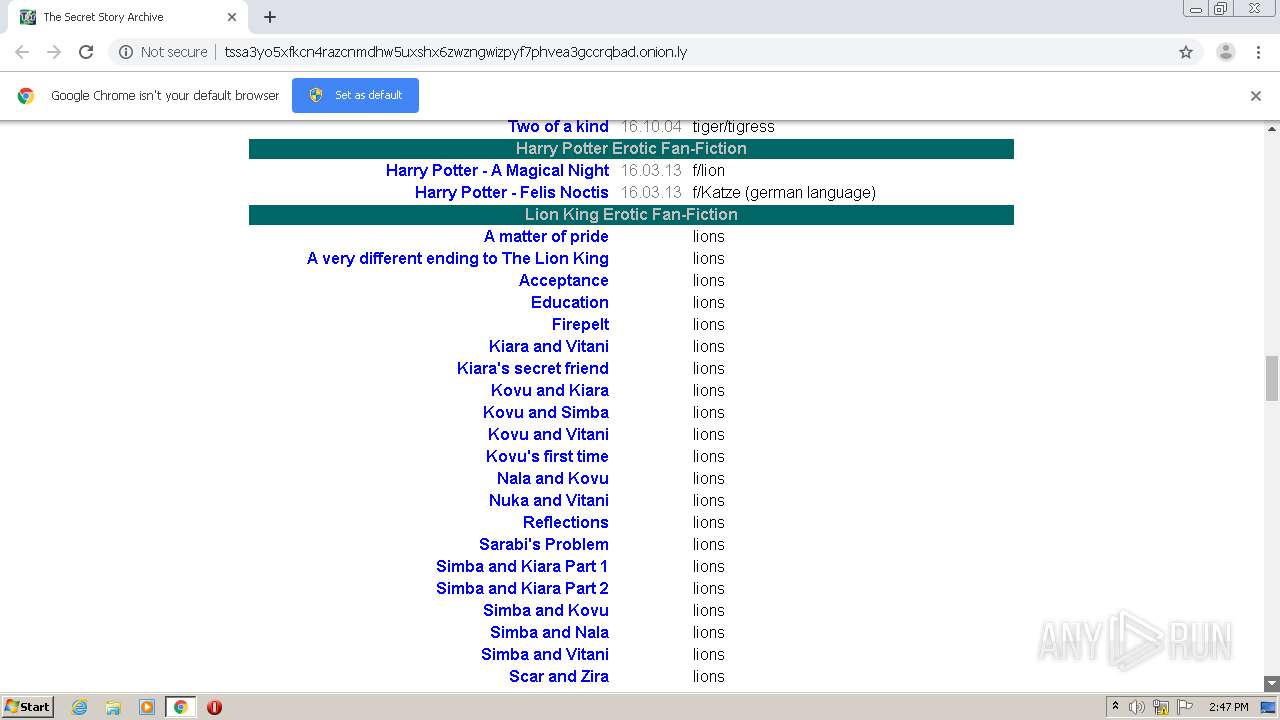Click the date 16.10.04
The height and width of the screenshot is (720, 1280).
pyautogui.click(x=651, y=126)
